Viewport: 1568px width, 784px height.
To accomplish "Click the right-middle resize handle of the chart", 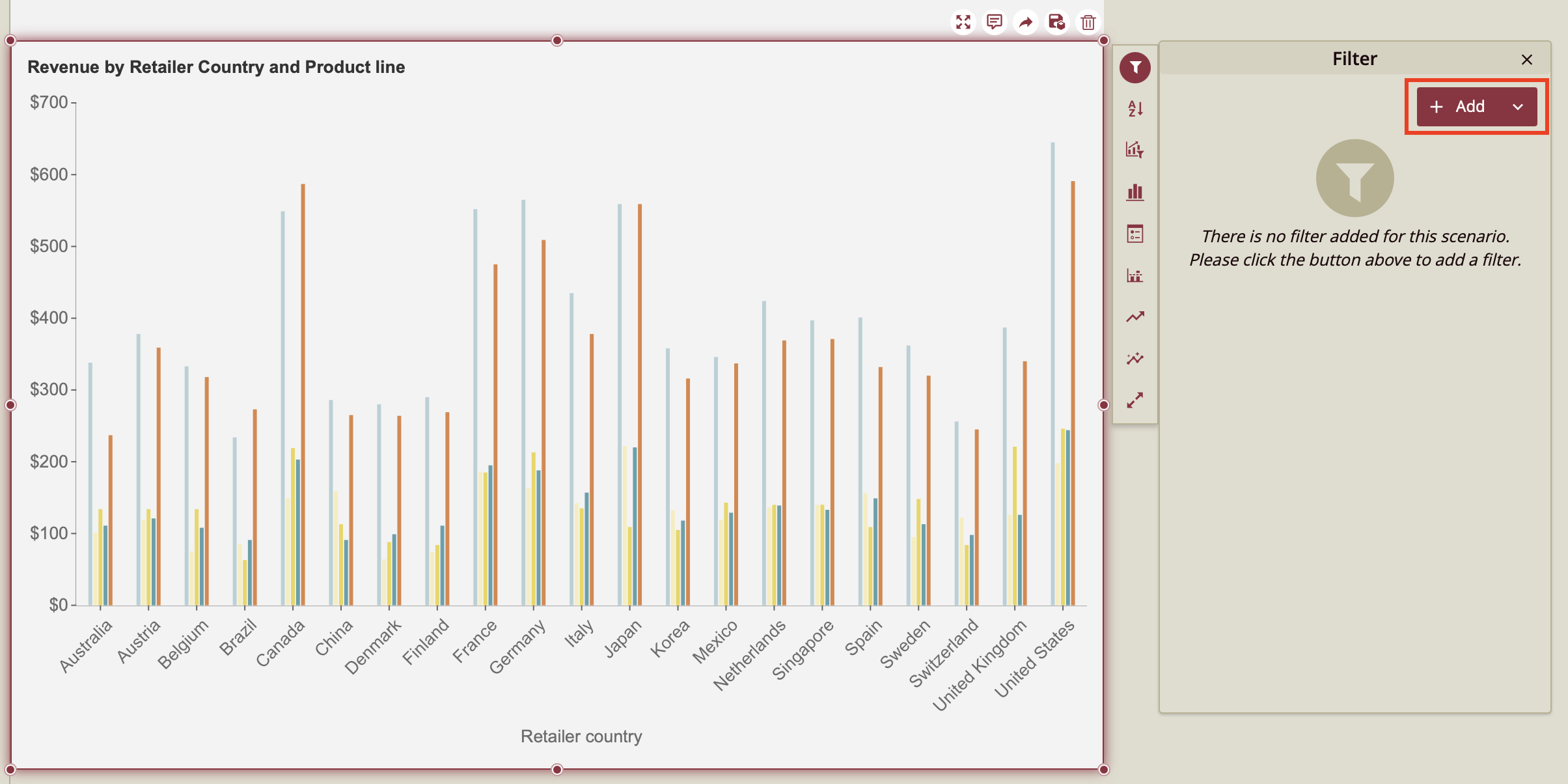I will [1103, 405].
